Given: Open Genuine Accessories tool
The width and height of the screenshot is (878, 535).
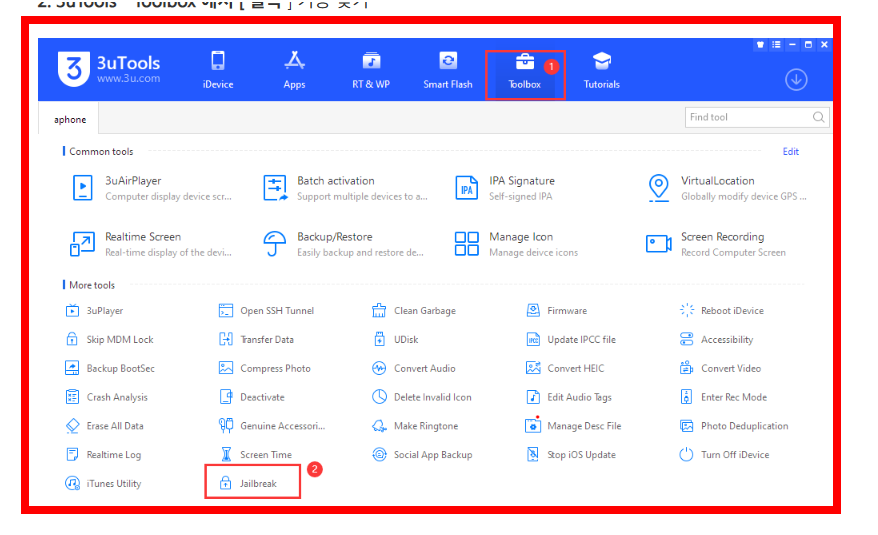Looking at the screenshot, I should [272, 426].
